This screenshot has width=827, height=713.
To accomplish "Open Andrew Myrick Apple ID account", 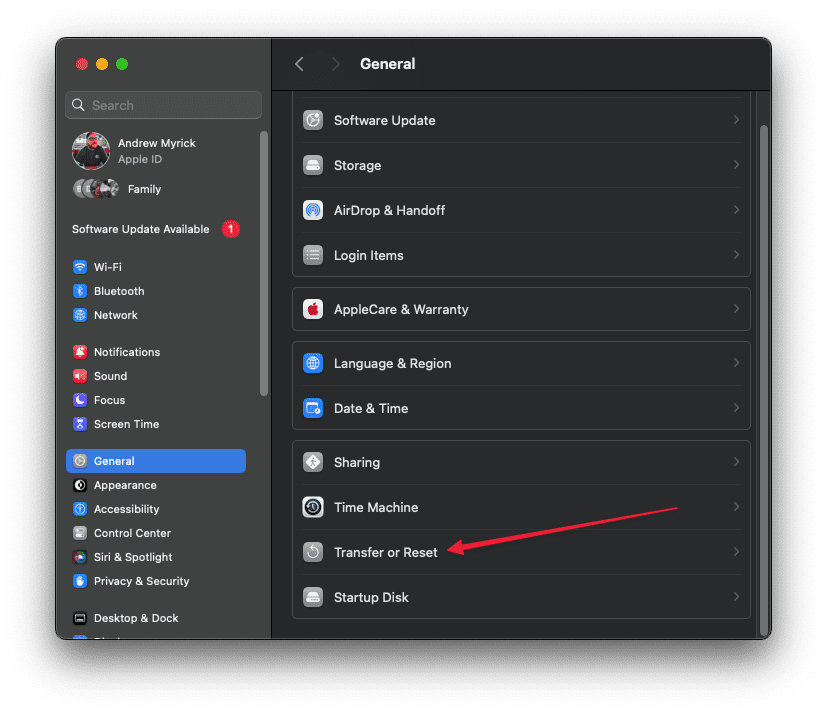I will pos(156,151).
